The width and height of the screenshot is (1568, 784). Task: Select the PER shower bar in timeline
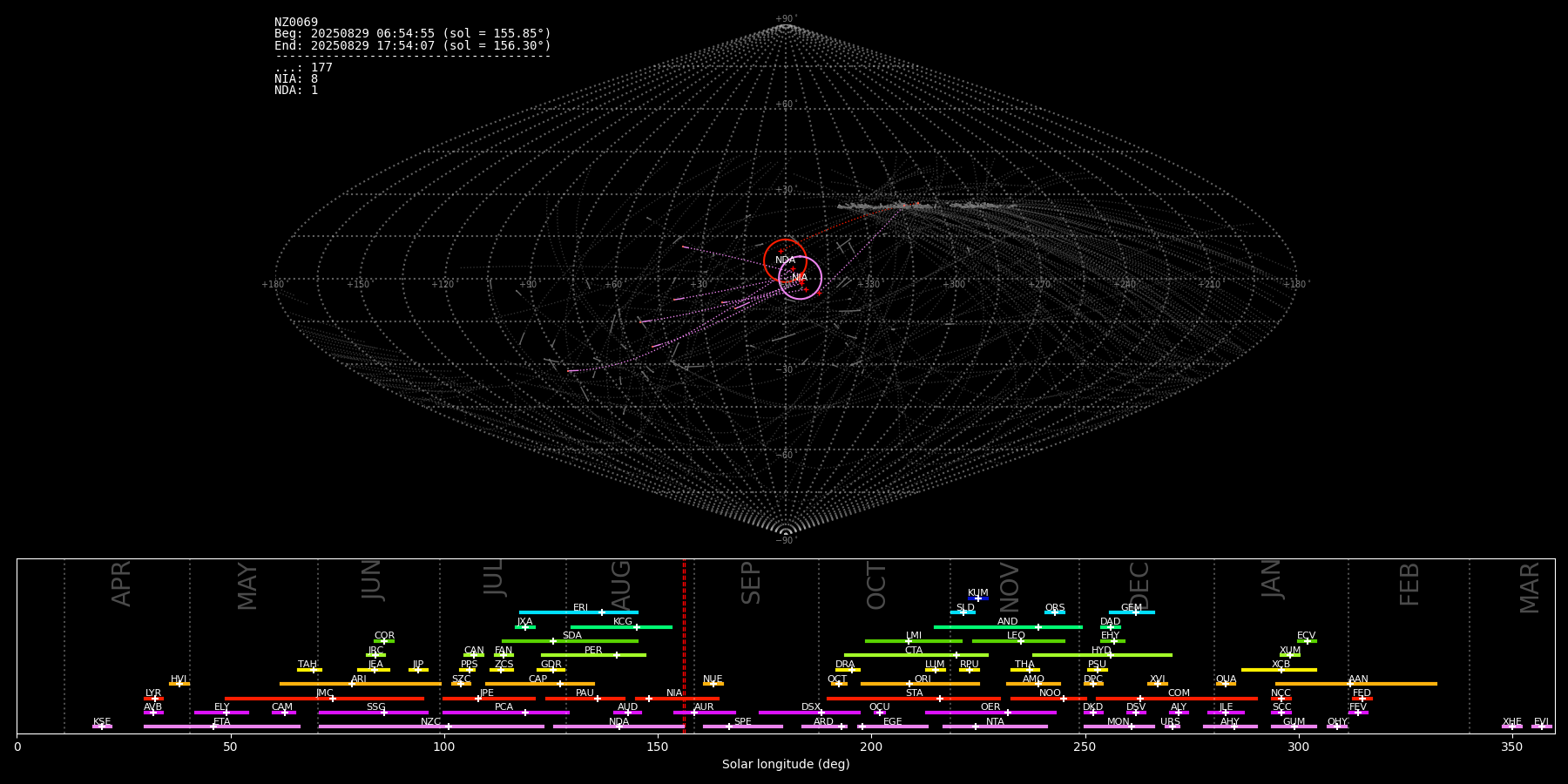[593, 655]
